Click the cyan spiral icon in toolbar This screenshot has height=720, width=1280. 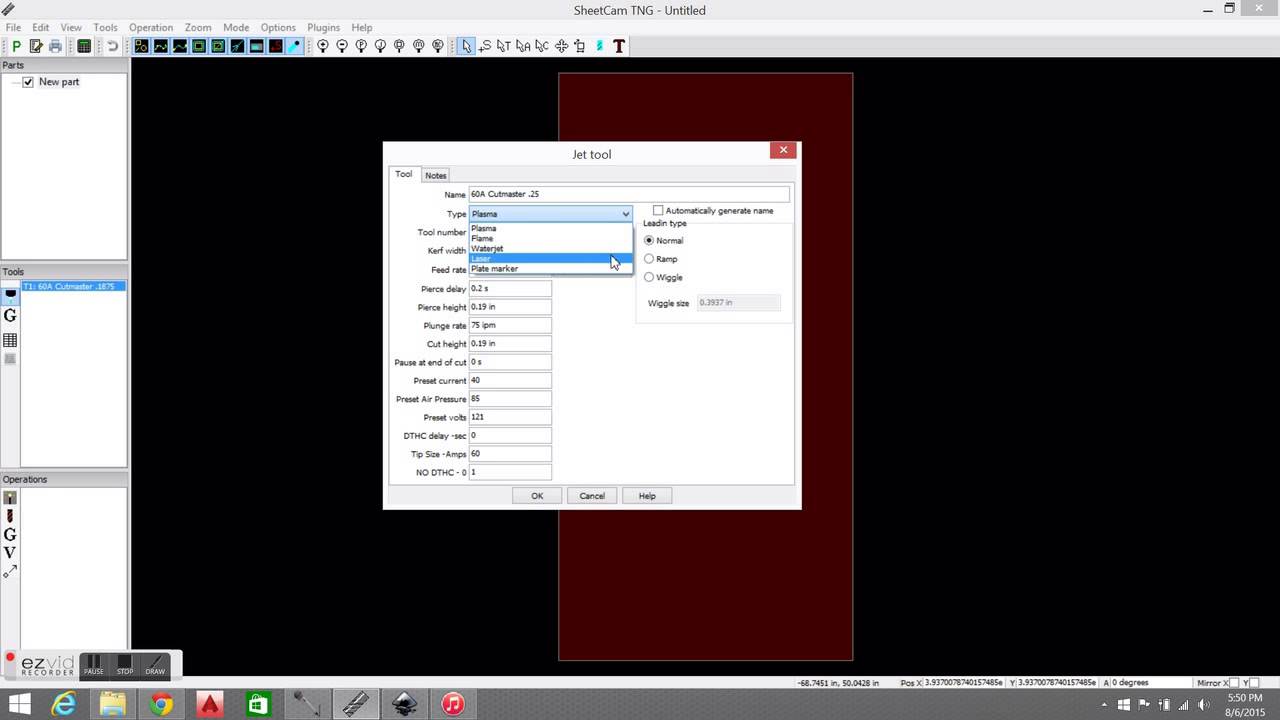point(600,46)
